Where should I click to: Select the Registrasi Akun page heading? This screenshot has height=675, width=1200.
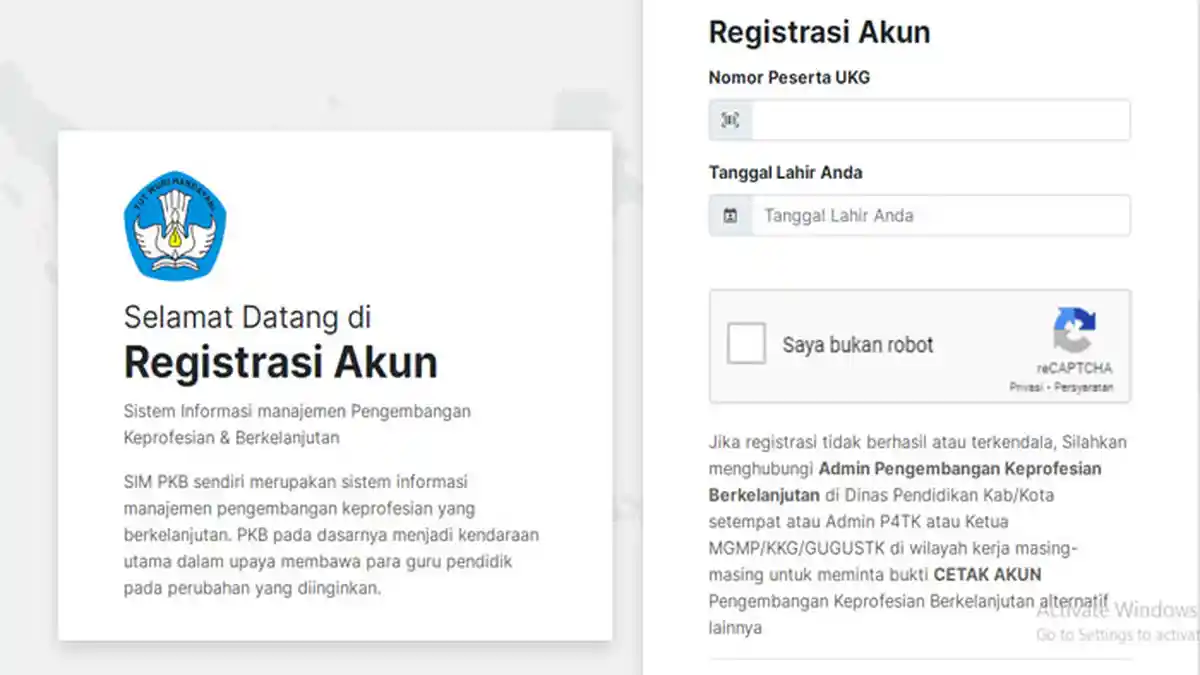pyautogui.click(x=819, y=31)
